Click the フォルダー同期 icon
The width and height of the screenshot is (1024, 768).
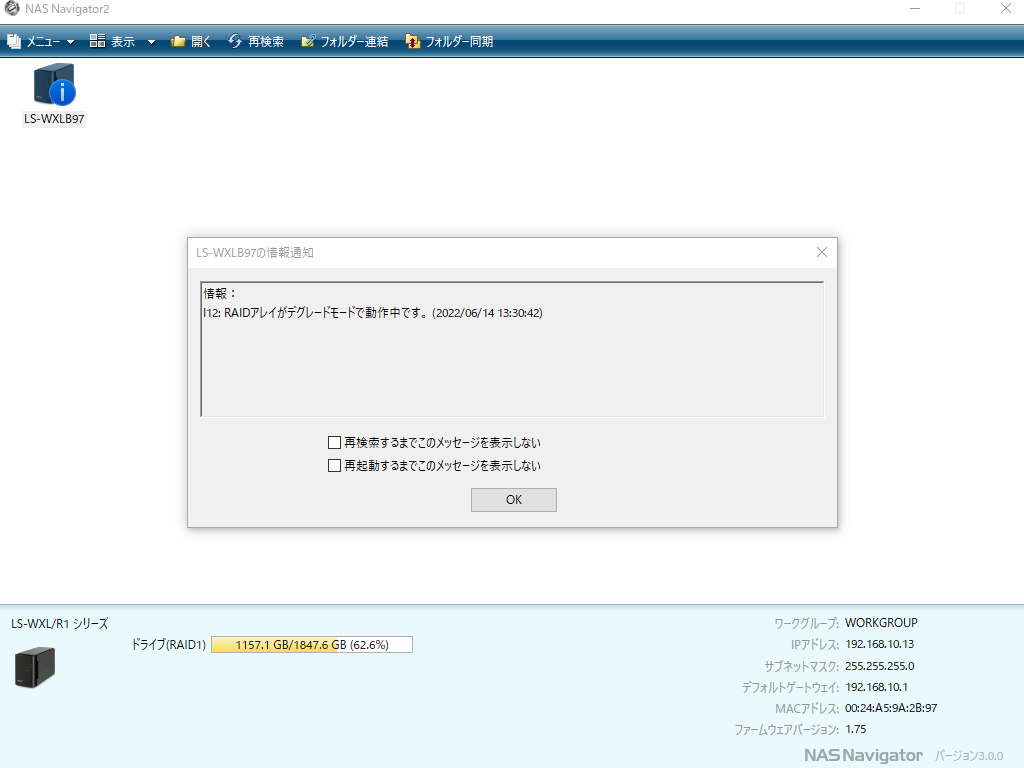[412, 42]
